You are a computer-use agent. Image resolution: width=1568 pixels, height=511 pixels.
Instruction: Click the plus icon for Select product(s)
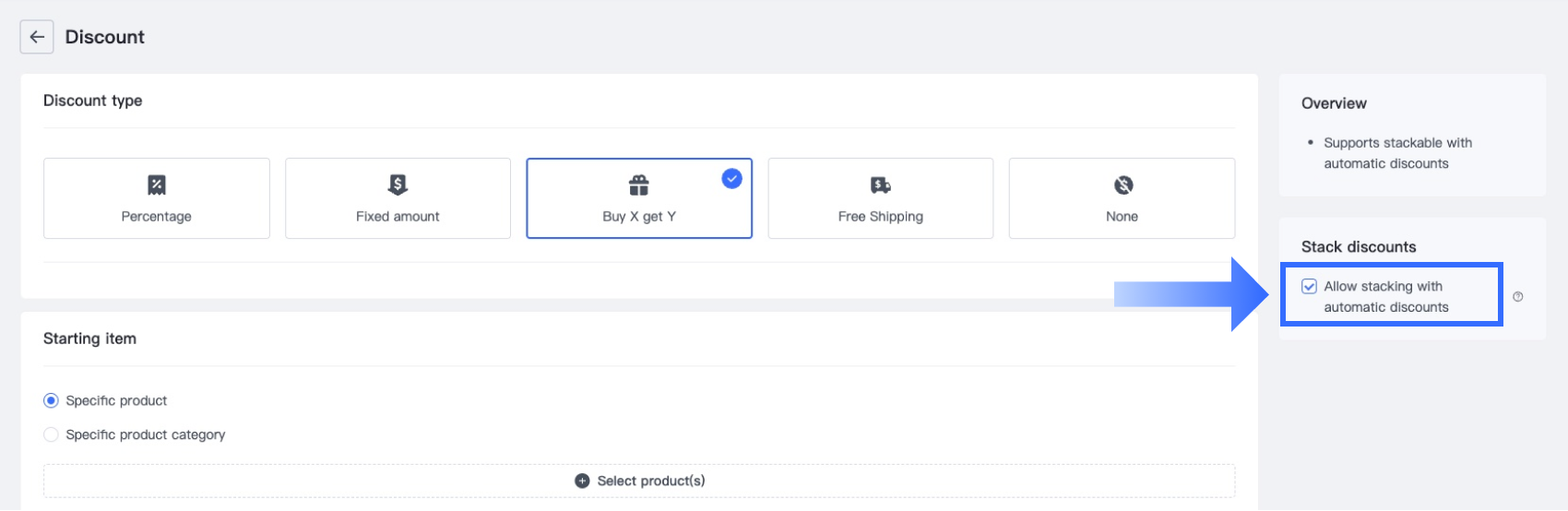tap(582, 481)
